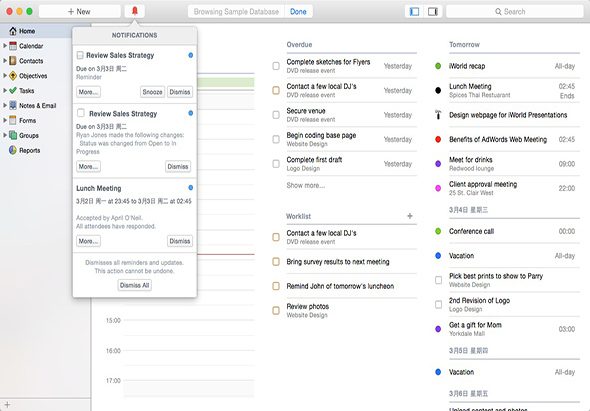Click Done to finish browsing database
The width and height of the screenshot is (590, 411).
click(298, 12)
